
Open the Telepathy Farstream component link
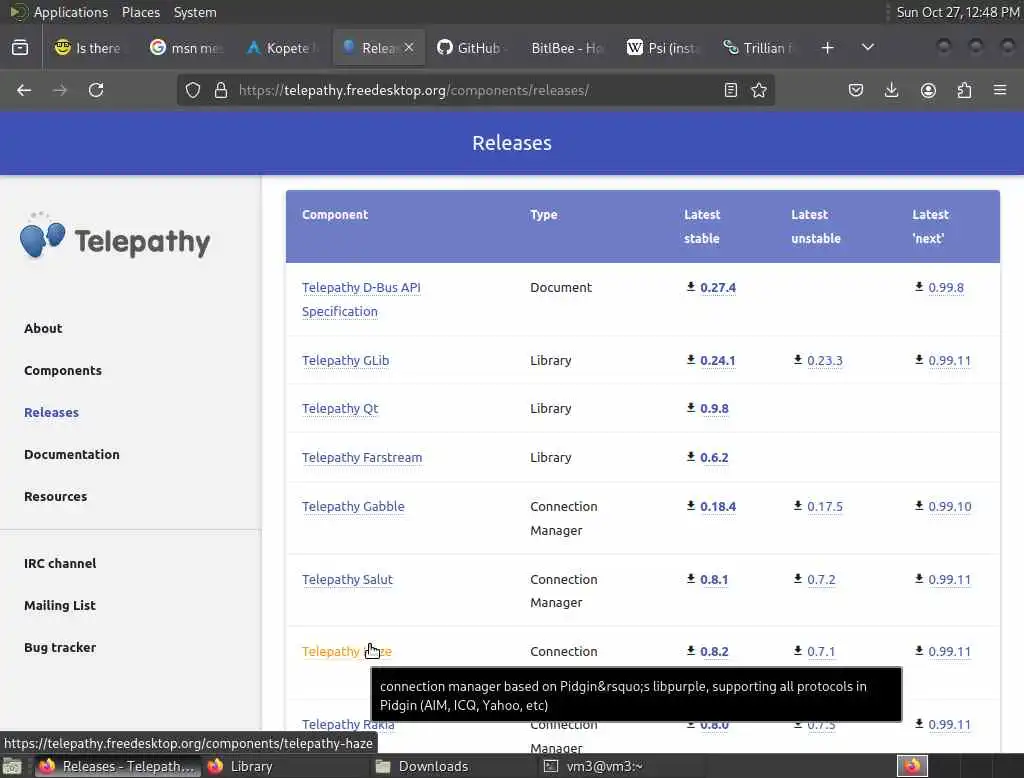[x=362, y=457]
